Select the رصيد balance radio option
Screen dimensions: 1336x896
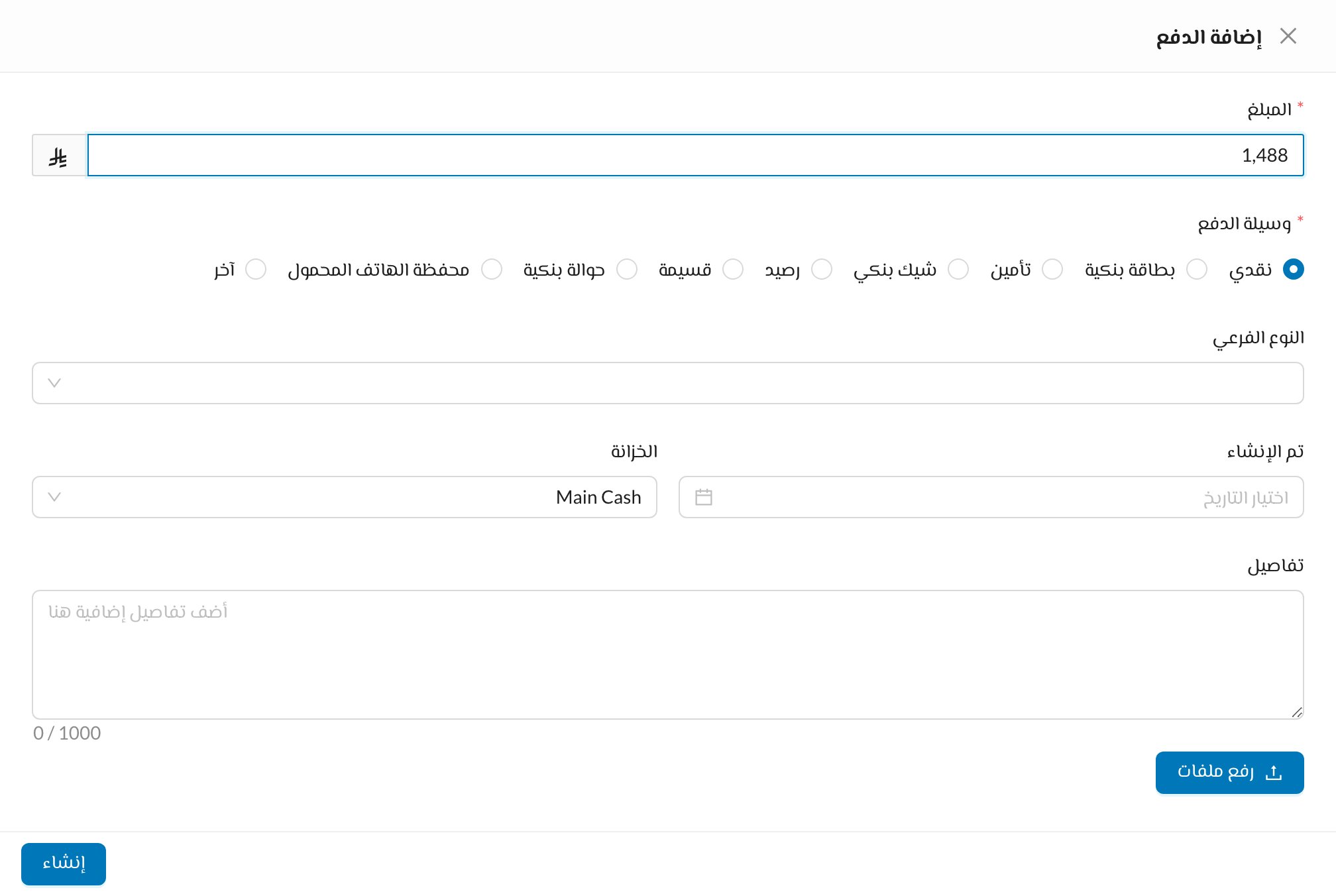822,269
